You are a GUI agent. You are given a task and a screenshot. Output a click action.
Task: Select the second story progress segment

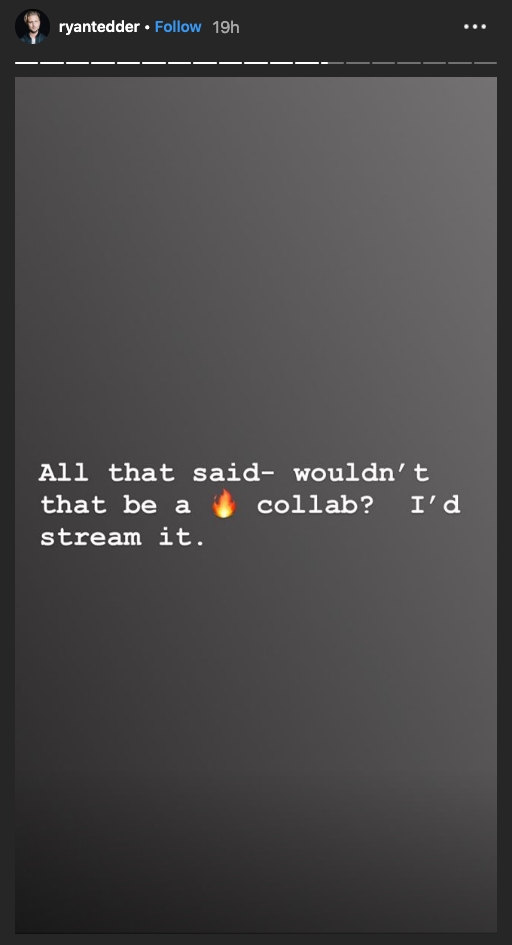52,63
